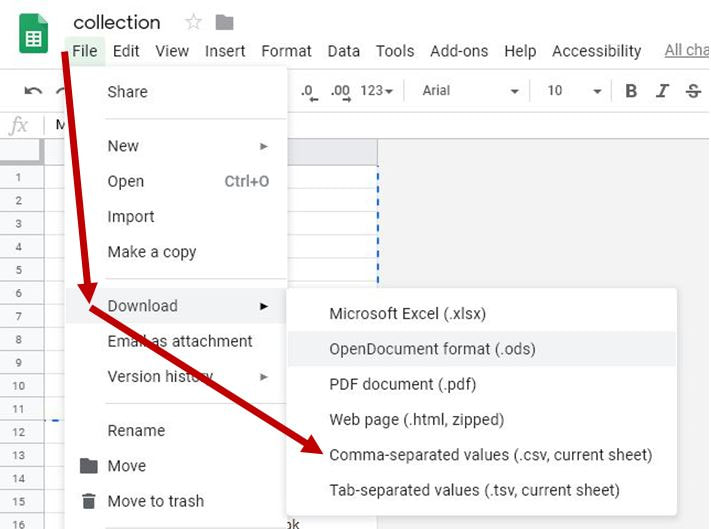711x529 pixels.
Task: Expand the Version history submenu
Action: (176, 377)
